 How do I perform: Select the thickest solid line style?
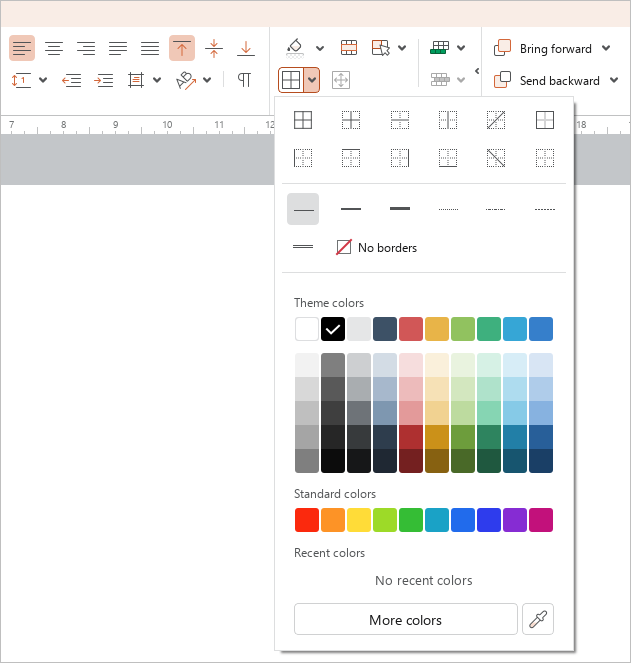pyautogui.click(x=400, y=209)
